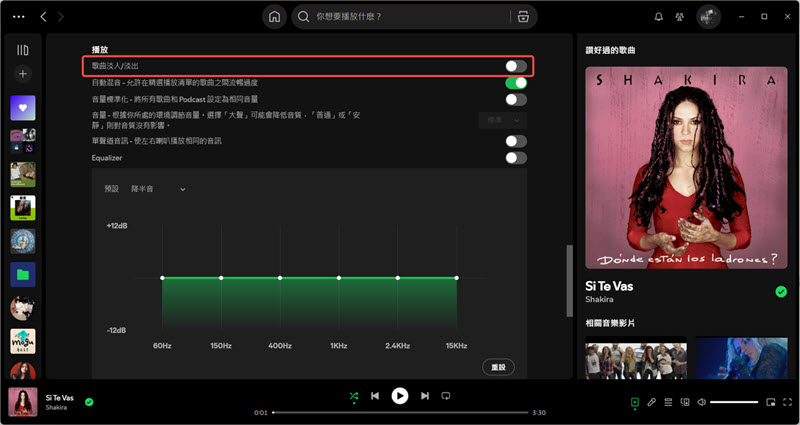Click the 讚好過的歌曲 panel header
The width and height of the screenshot is (800, 425).
[x=610, y=51]
